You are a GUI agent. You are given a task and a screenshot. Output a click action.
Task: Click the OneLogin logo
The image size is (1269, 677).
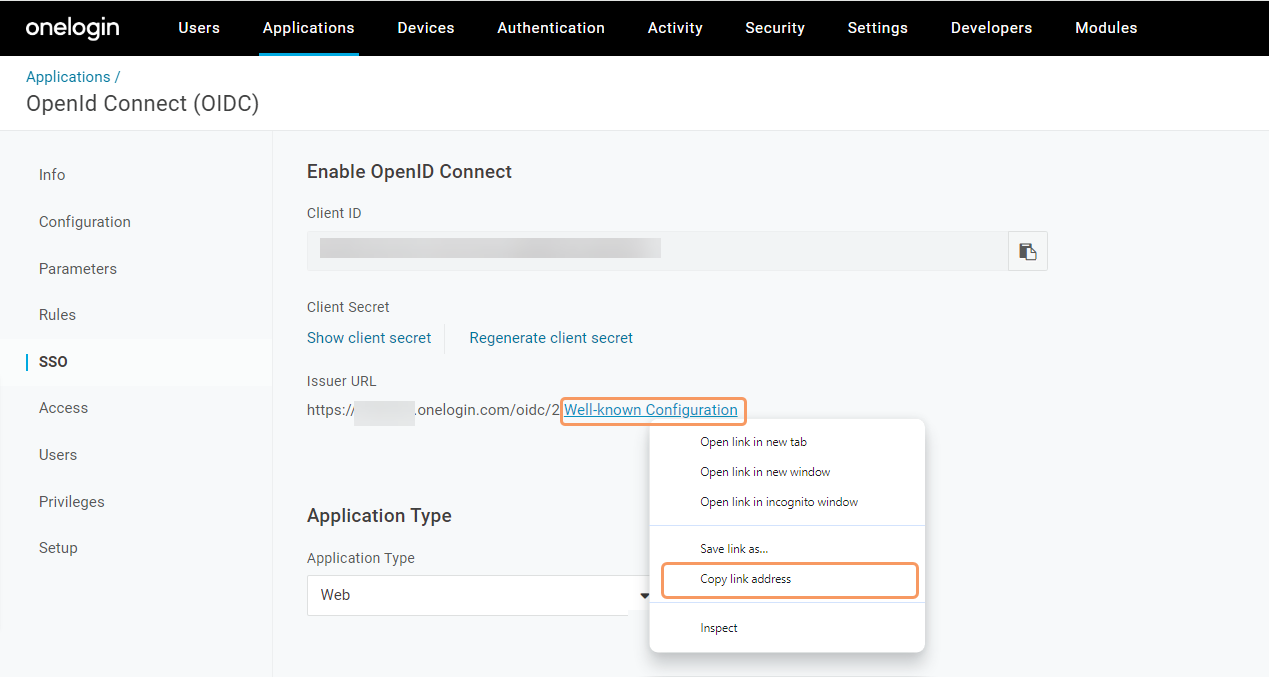pyautogui.click(x=72, y=28)
